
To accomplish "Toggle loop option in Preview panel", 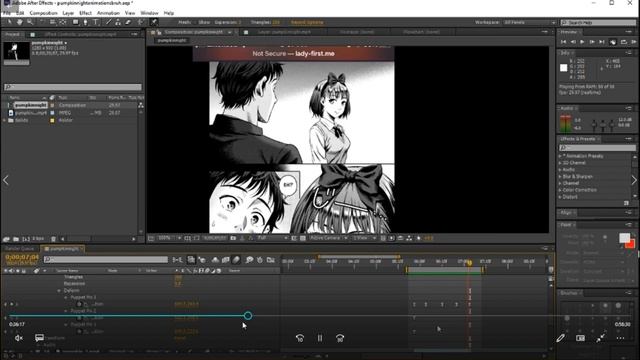I will tap(624, 42).
